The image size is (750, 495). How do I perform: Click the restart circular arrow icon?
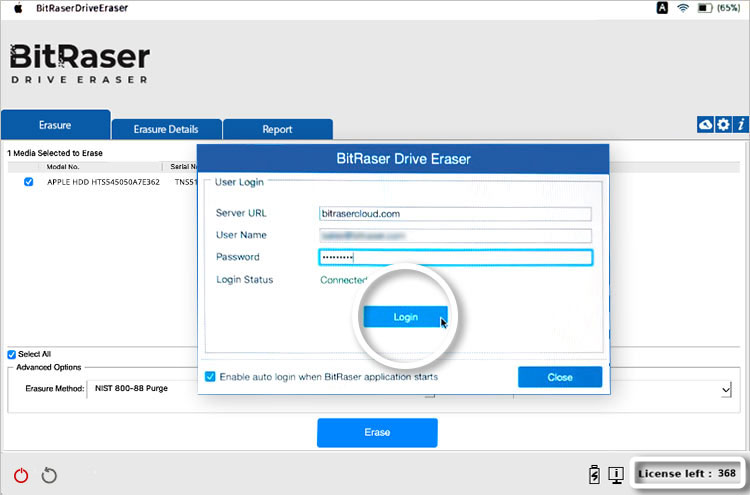[49, 475]
